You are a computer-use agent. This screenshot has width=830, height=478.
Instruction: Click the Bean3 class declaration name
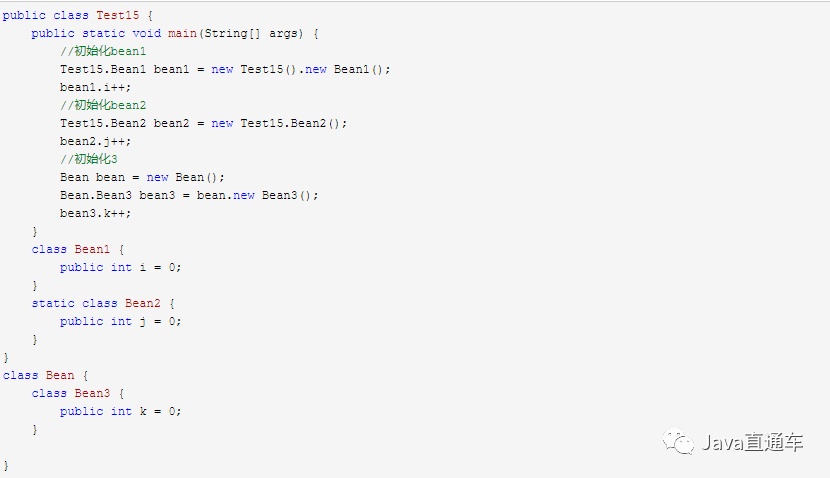pyautogui.click(x=92, y=393)
